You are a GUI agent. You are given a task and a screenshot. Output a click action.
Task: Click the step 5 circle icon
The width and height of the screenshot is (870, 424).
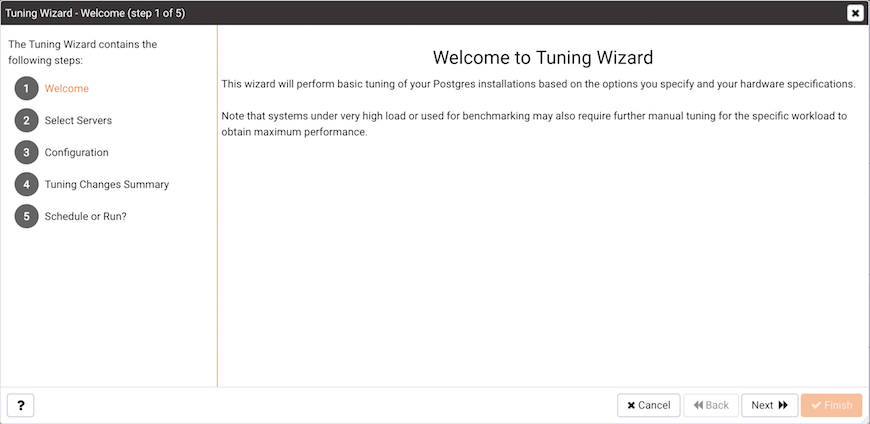27,216
